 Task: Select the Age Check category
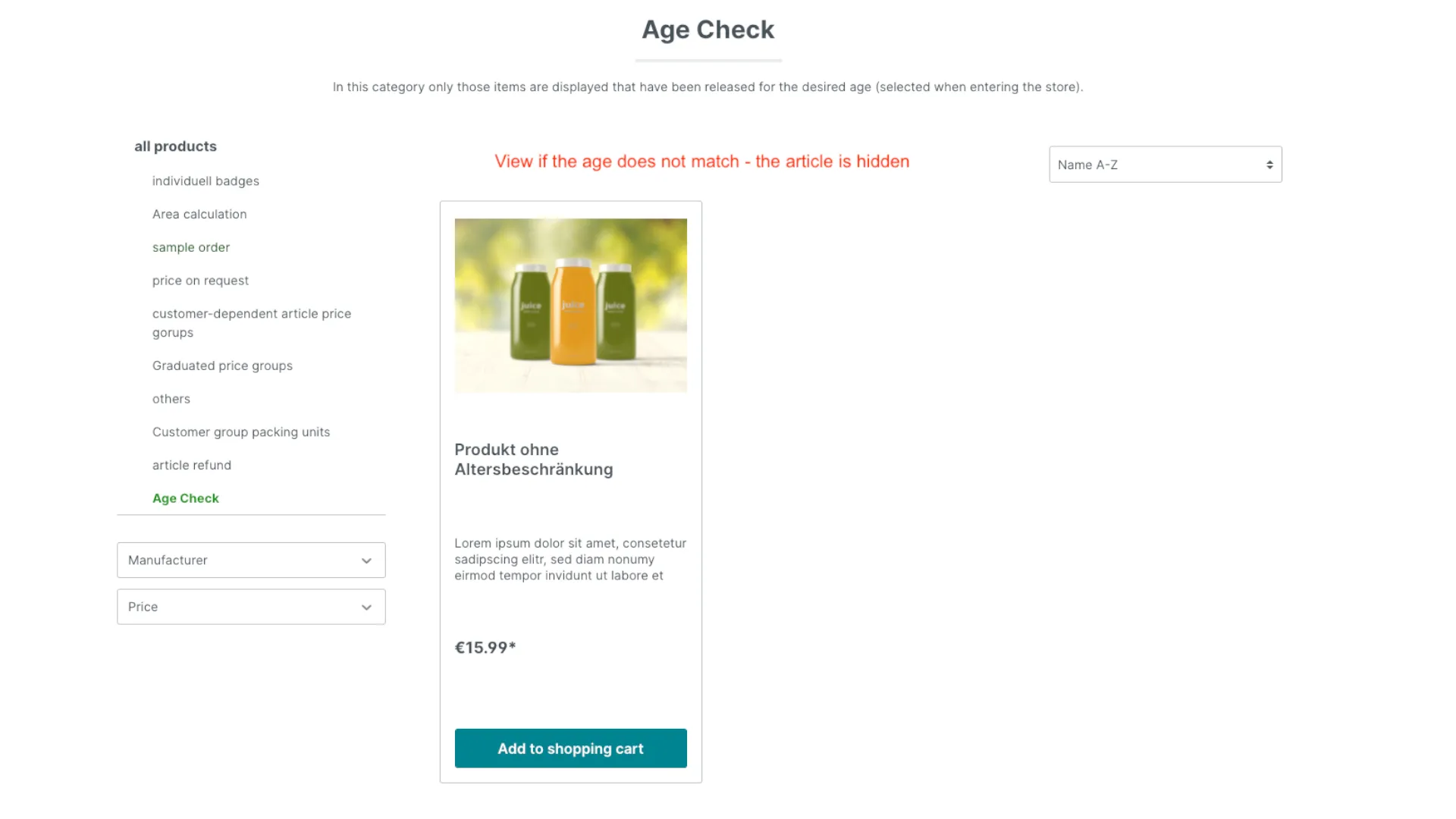click(x=186, y=498)
